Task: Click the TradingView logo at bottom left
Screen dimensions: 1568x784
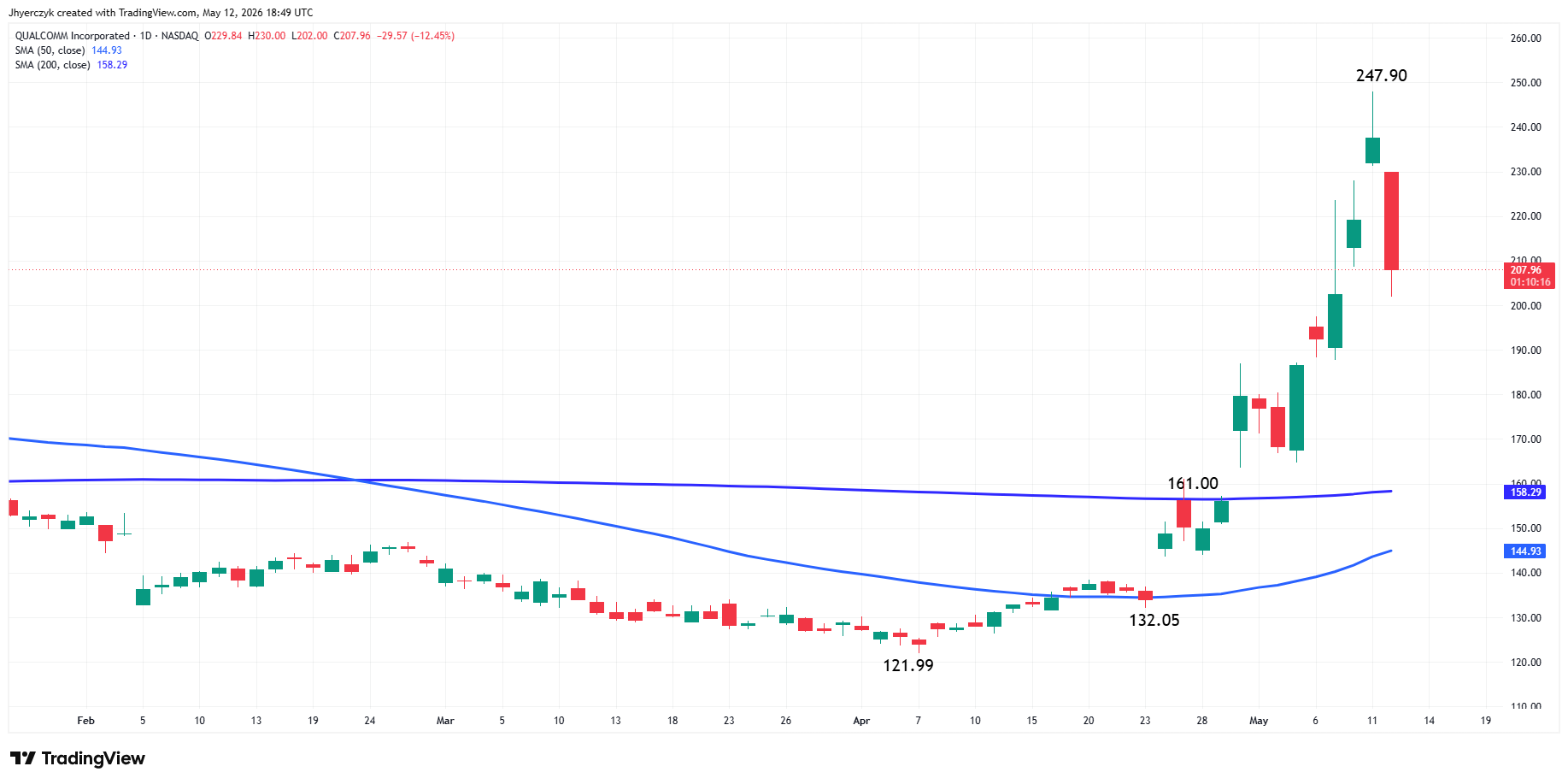Action: coord(78,758)
